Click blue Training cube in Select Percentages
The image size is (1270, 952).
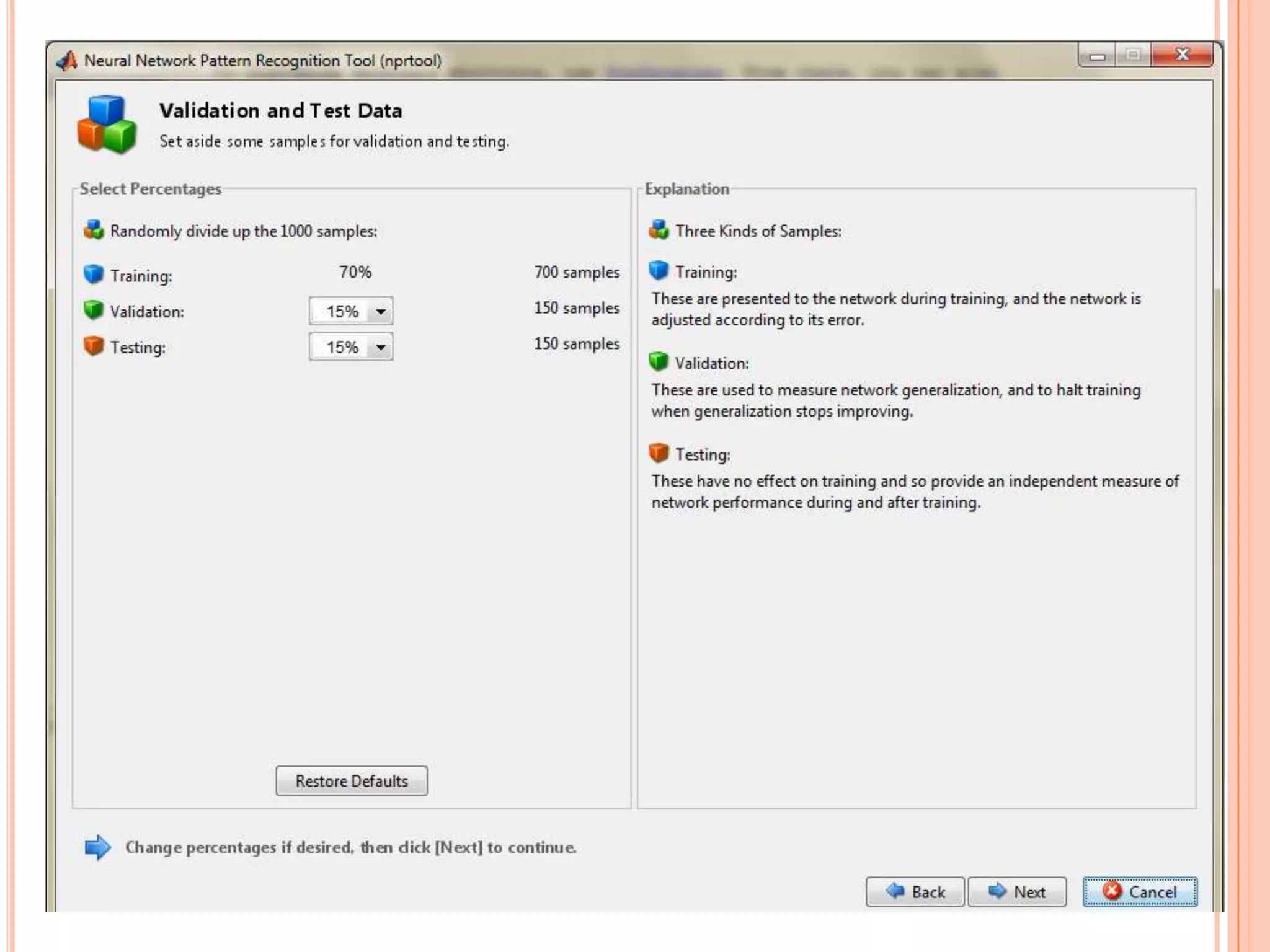94,274
